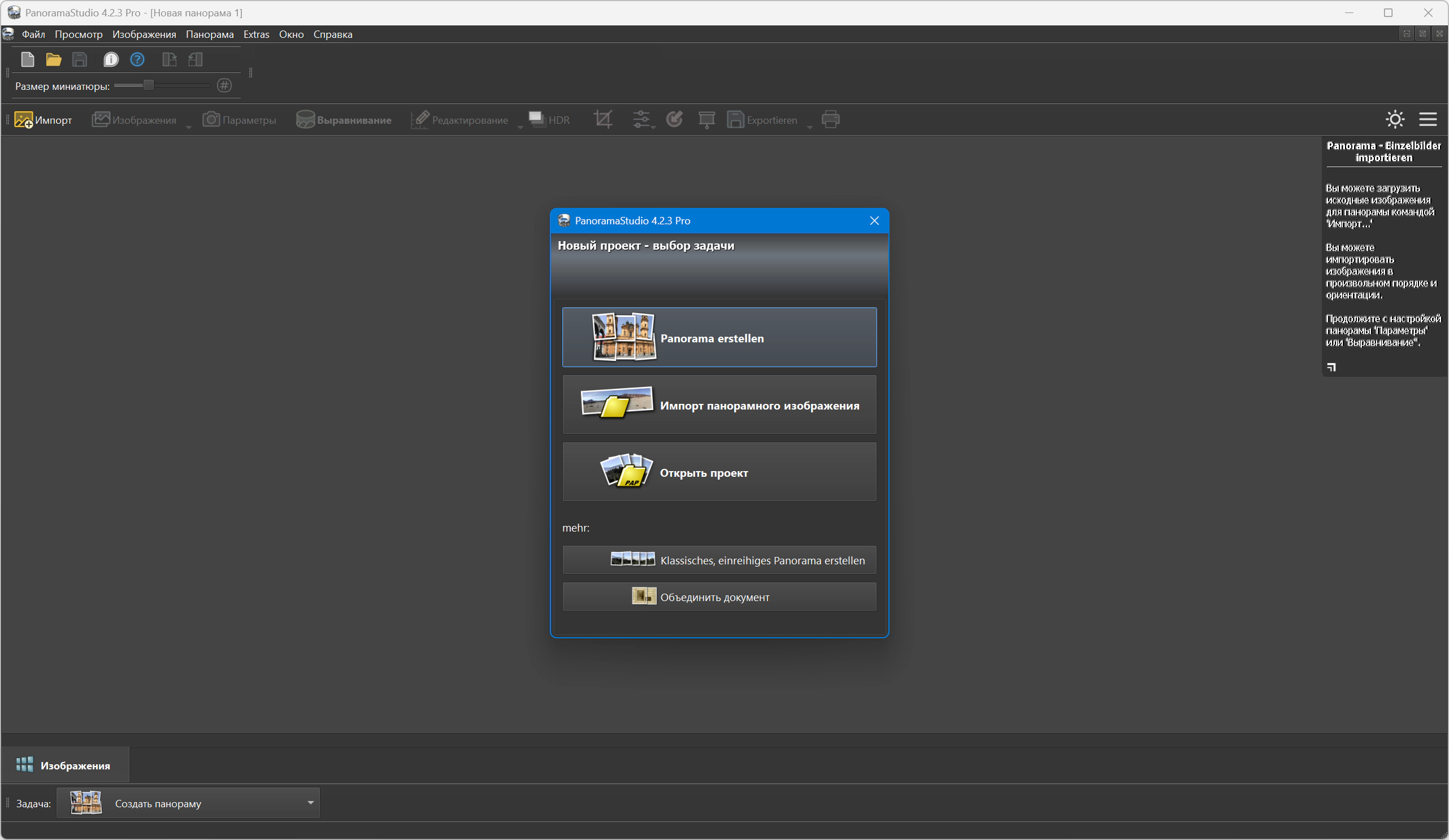Image resolution: width=1449 pixels, height=840 pixels.
Task: Click the thumbnail grid hash icon
Action: click(x=224, y=86)
